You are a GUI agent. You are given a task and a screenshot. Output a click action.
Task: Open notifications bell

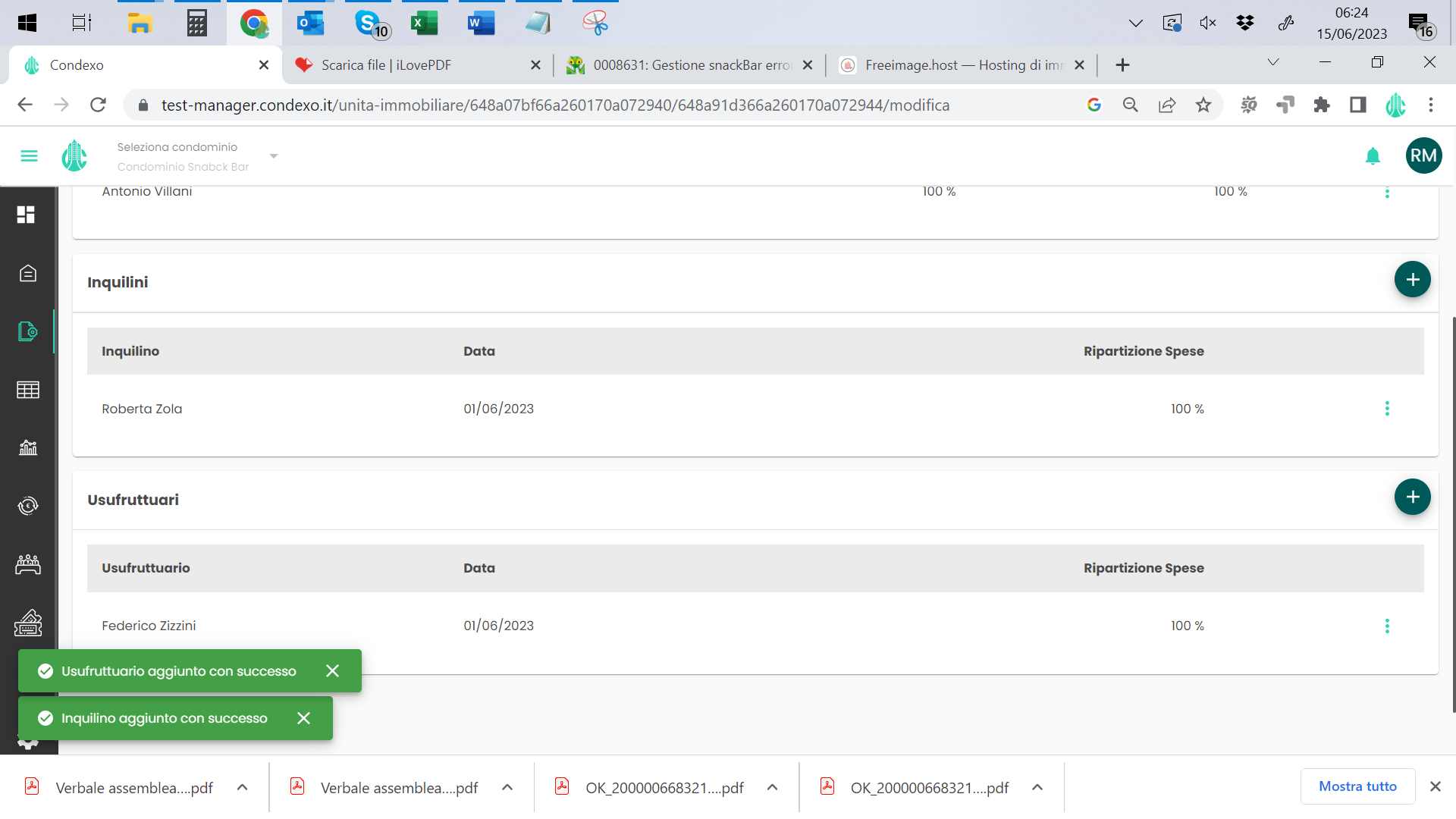tap(1373, 156)
